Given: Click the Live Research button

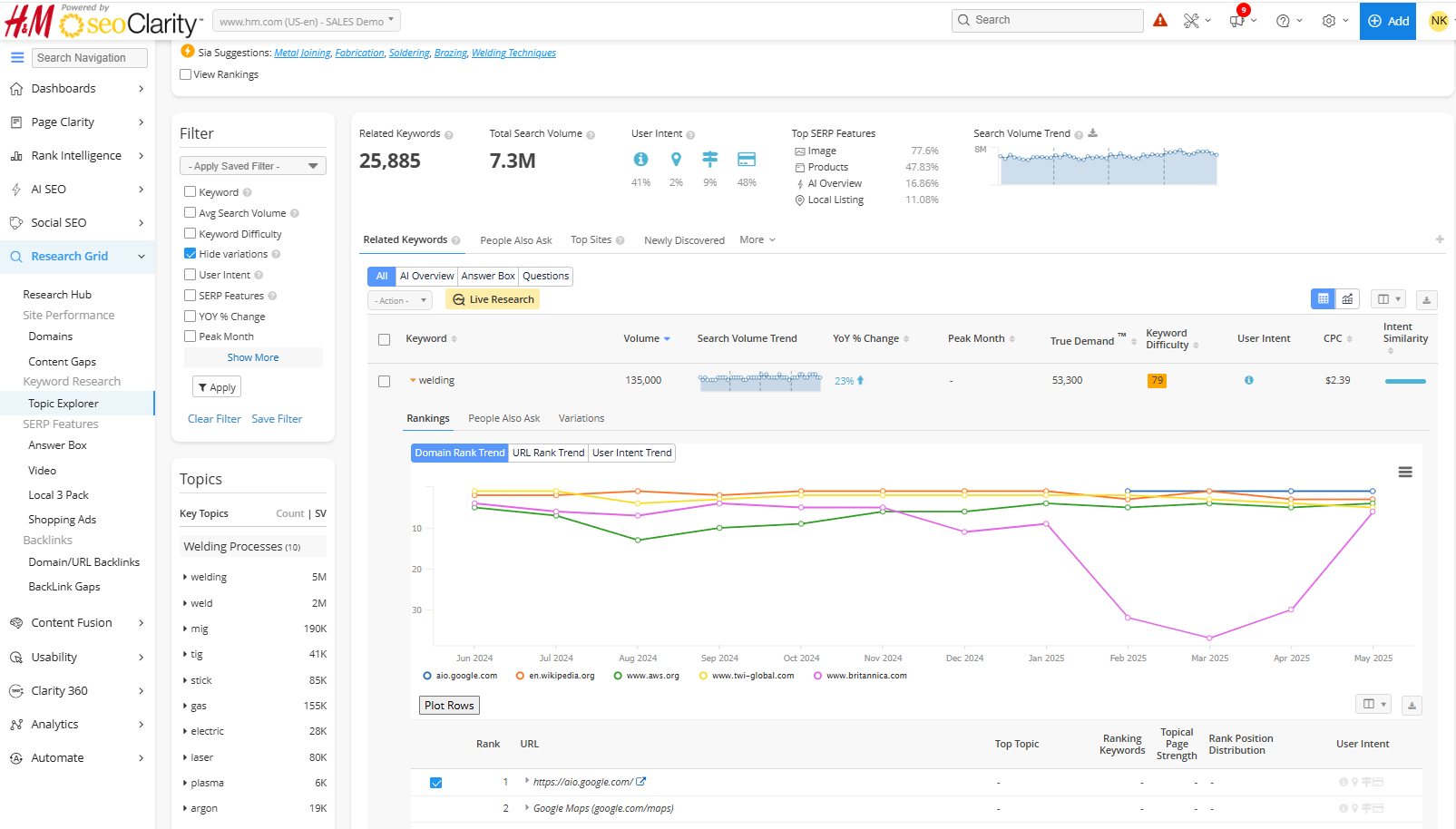Looking at the screenshot, I should click(x=493, y=299).
